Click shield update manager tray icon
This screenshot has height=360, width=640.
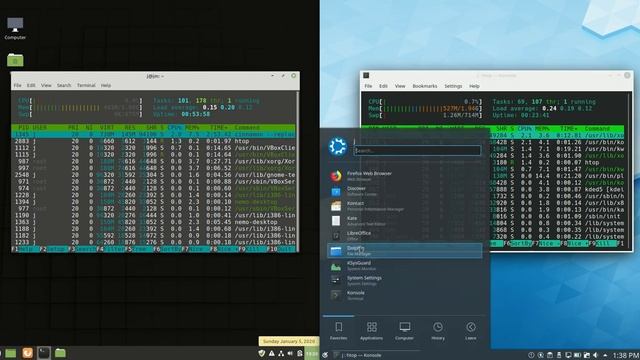pos(262,353)
